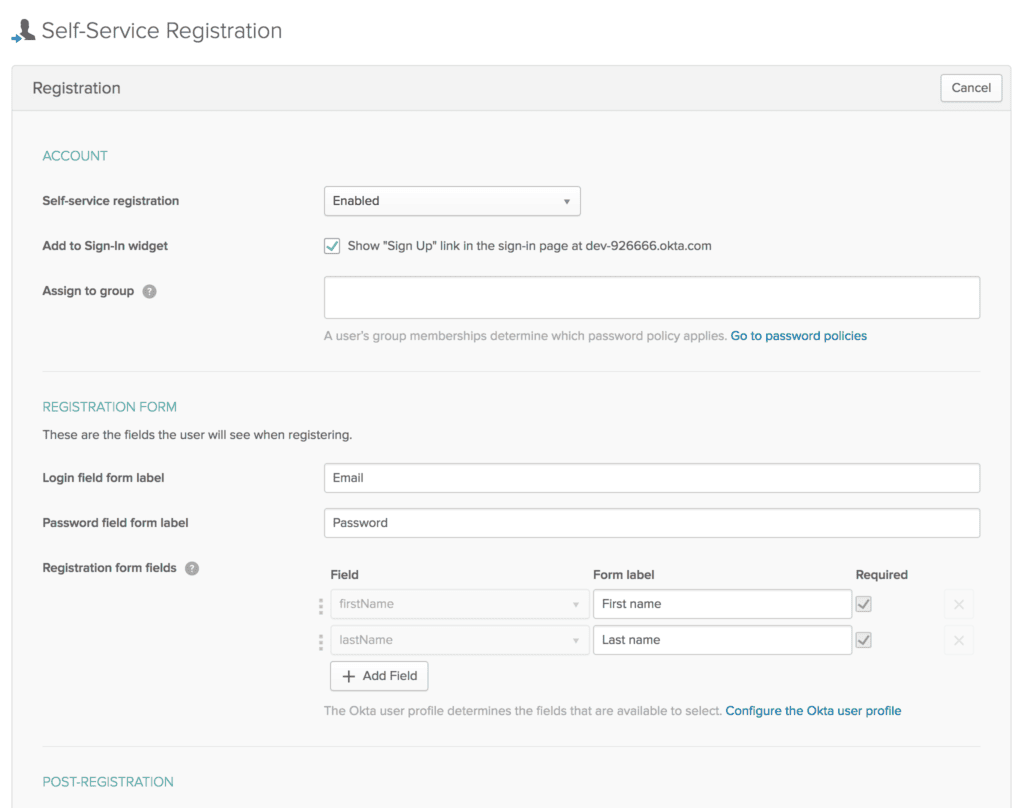This screenshot has width=1024, height=808.
Task: Click the Cancel button
Action: [970, 88]
